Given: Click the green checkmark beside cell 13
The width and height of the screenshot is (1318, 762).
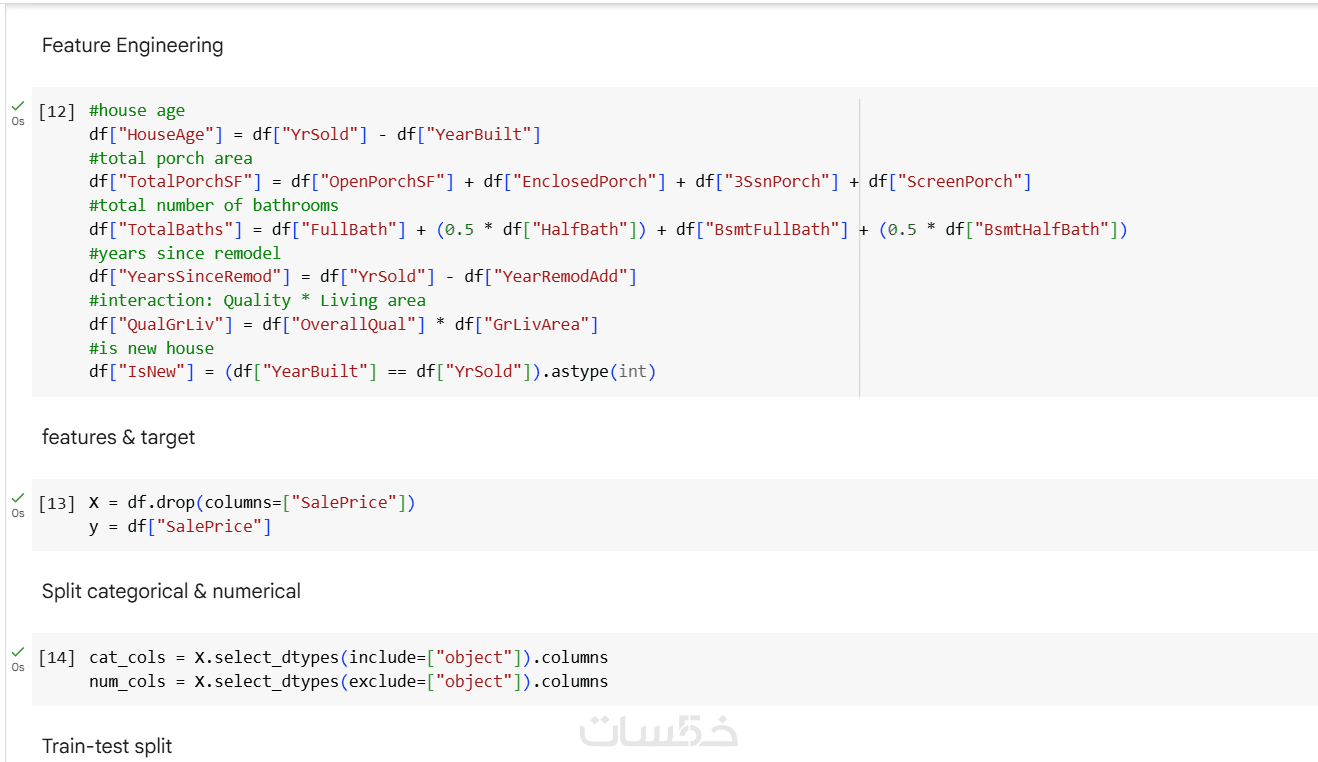Looking at the screenshot, I should tap(18, 497).
